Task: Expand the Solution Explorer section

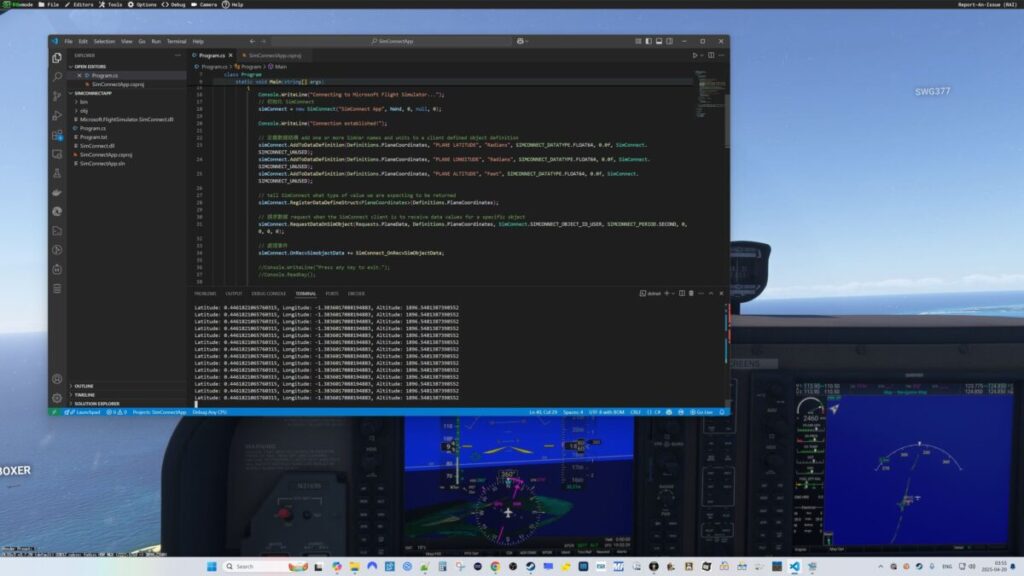Action: tap(97, 404)
